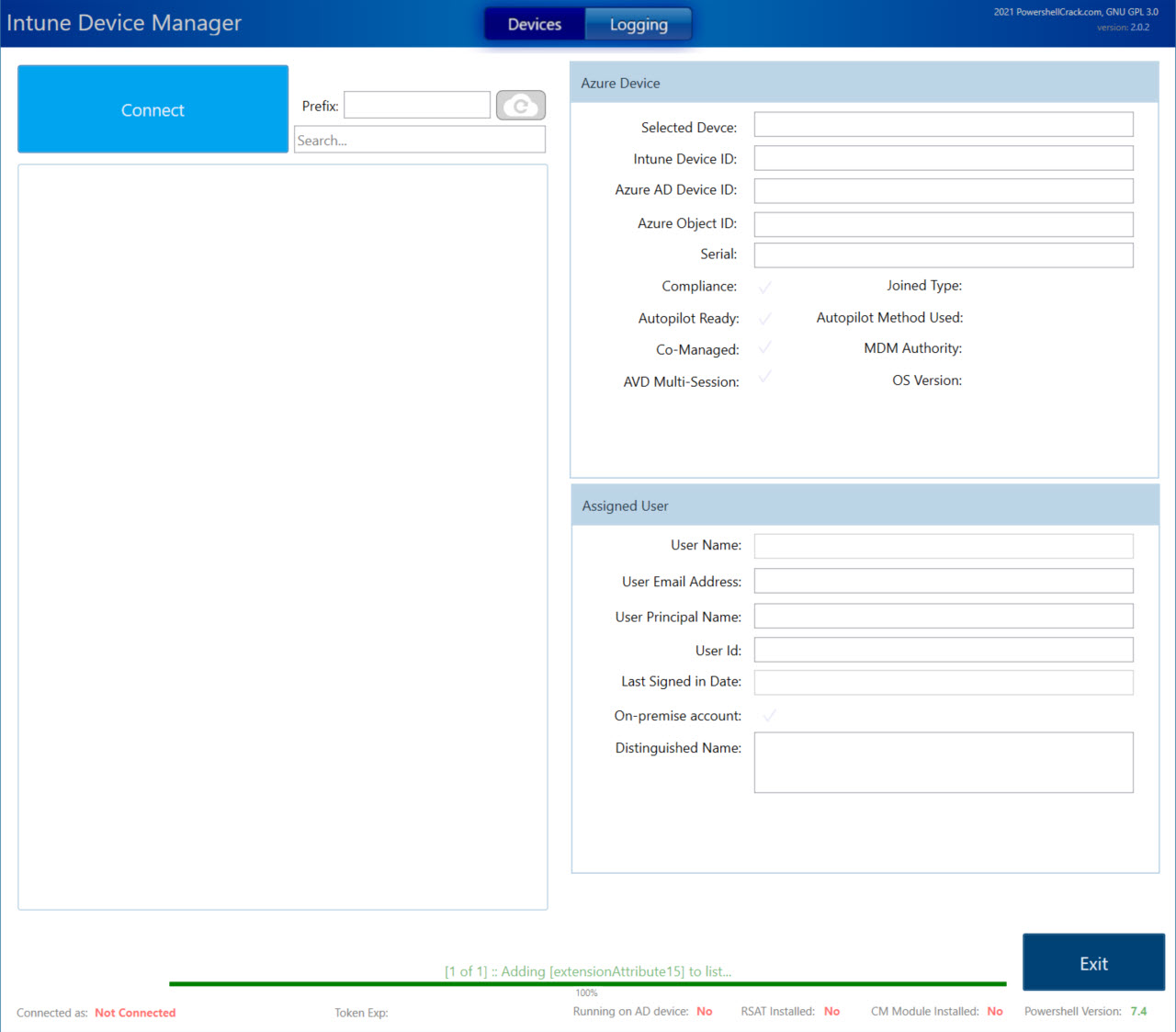Click the Azure AD Device ID field
The image size is (1176, 1032).
tap(944, 191)
